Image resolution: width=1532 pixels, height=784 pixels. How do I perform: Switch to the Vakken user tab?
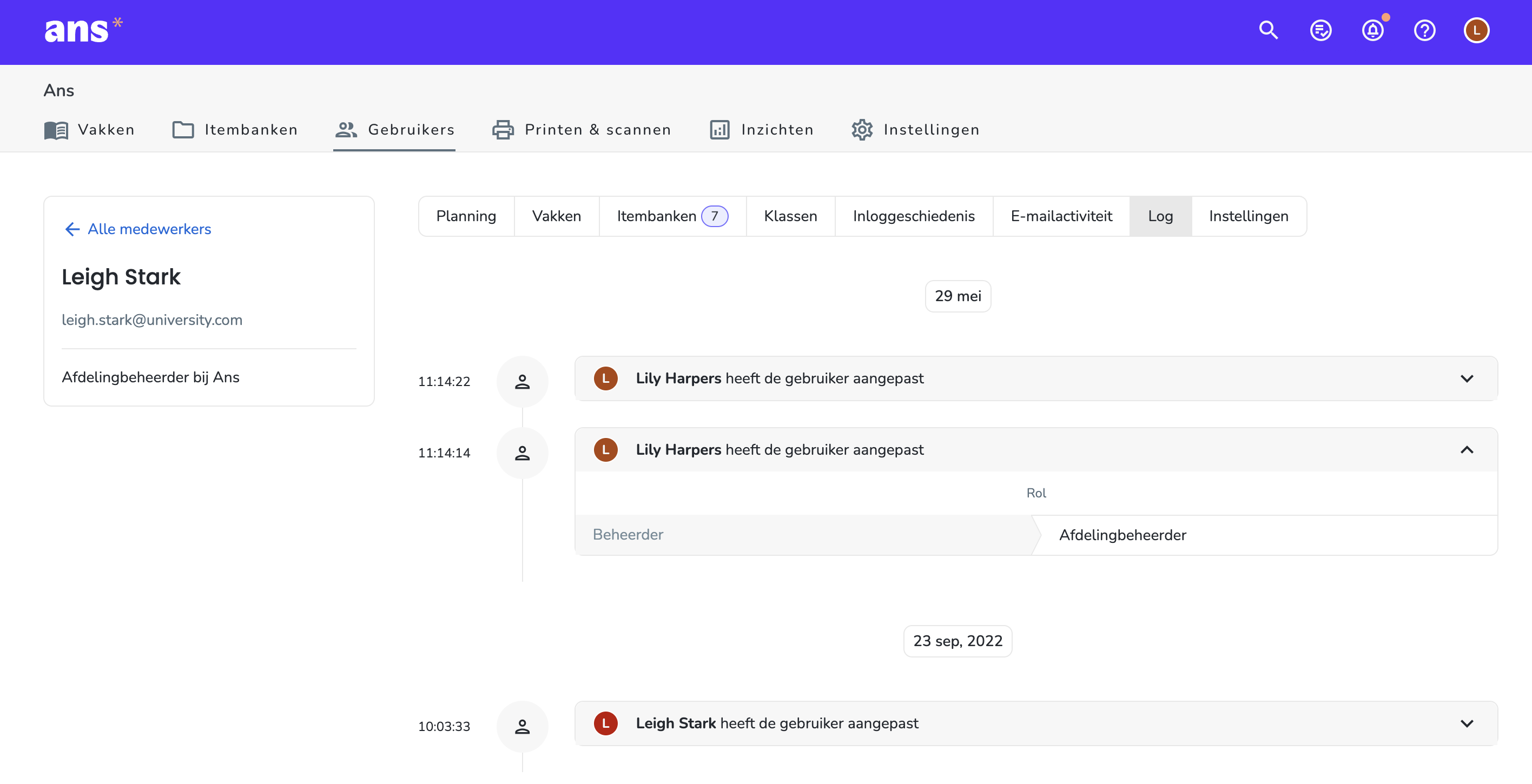[557, 216]
